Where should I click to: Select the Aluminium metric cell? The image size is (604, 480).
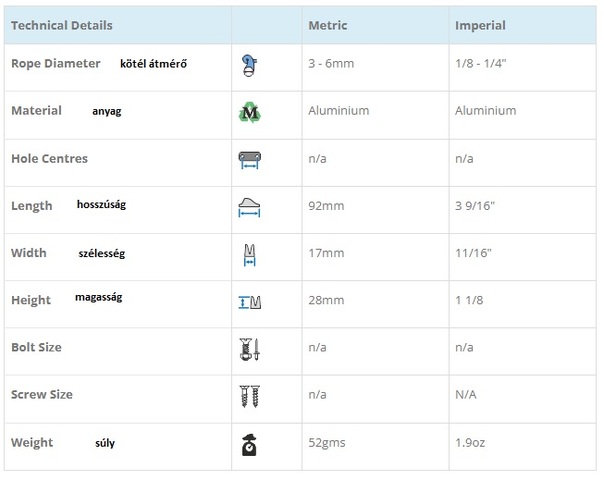(339, 111)
